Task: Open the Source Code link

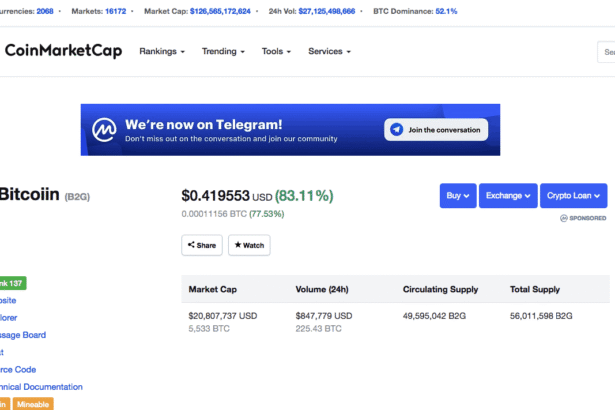Action: coord(18,370)
